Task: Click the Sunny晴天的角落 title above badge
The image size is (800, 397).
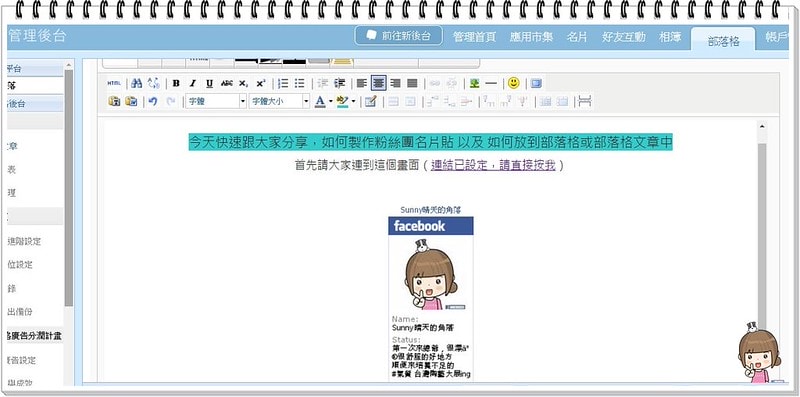Action: tap(431, 210)
